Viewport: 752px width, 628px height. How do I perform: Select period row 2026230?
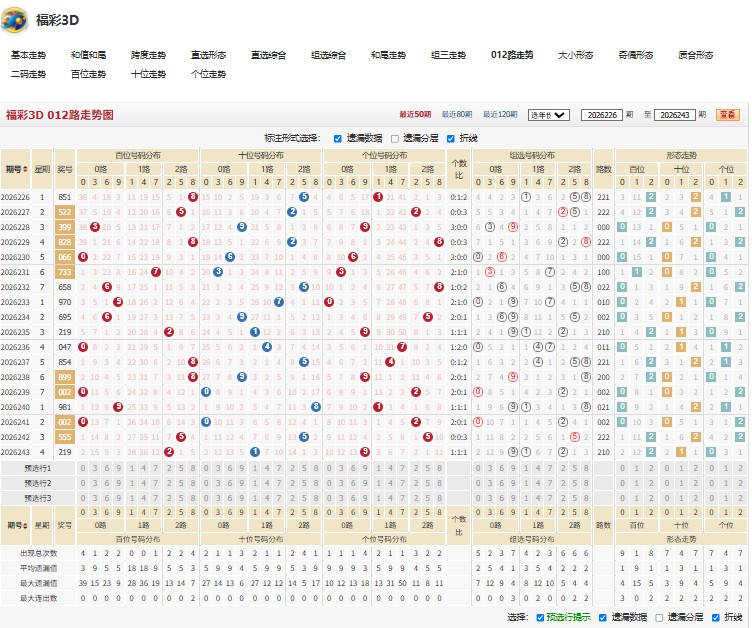15,257
